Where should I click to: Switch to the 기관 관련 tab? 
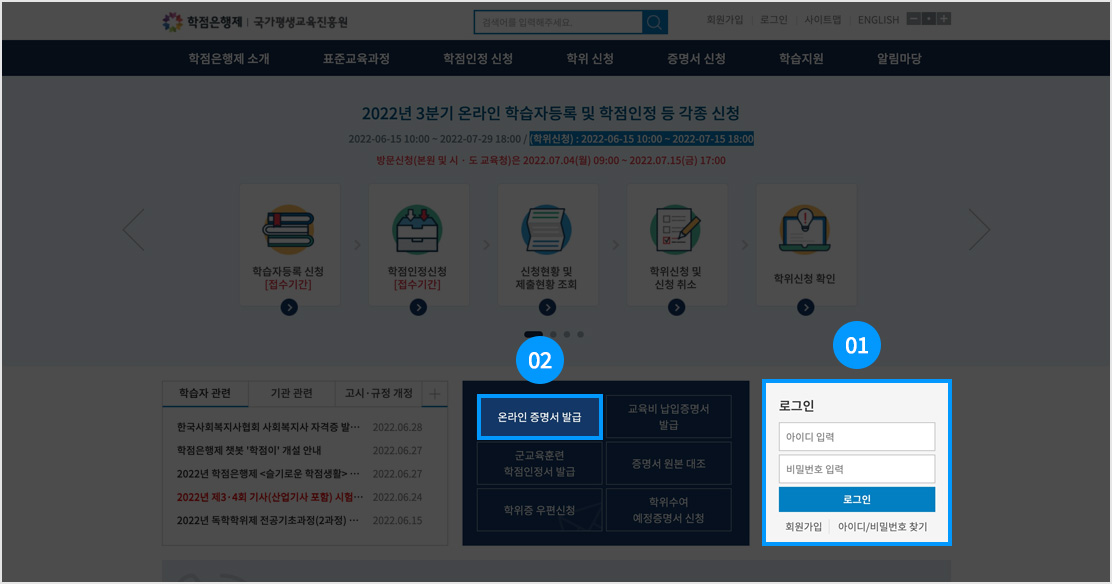tap(291, 393)
